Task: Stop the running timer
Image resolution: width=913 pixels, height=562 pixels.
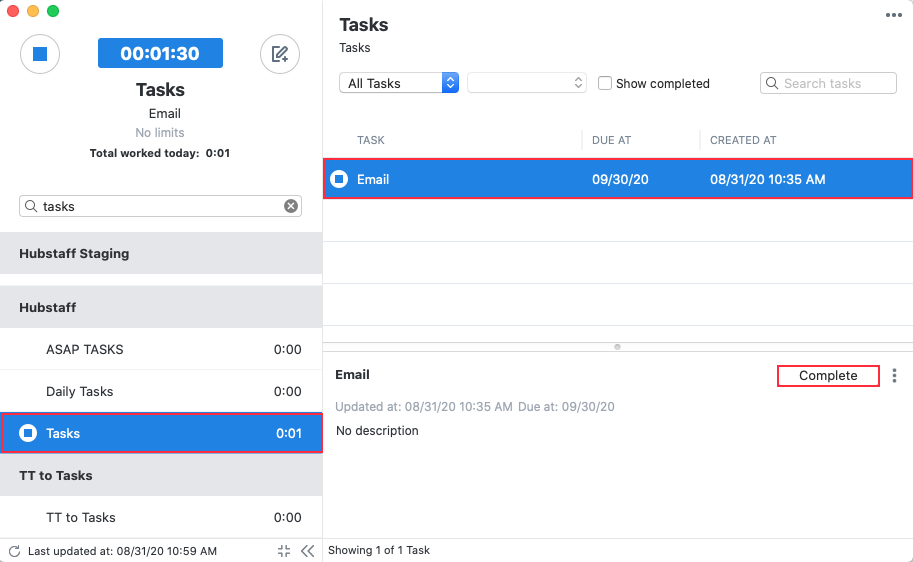Action: [x=40, y=54]
